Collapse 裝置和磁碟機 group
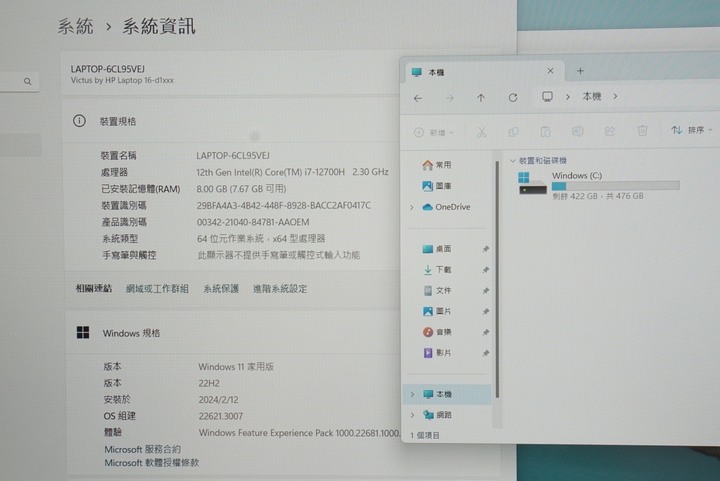This screenshot has height=481, width=720. pos(513,161)
